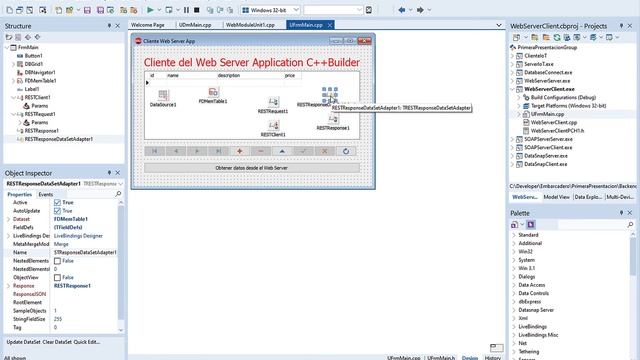640x360 pixels.
Task: Expand the DBGrid1 node in Structure tree
Action: coord(13,64)
